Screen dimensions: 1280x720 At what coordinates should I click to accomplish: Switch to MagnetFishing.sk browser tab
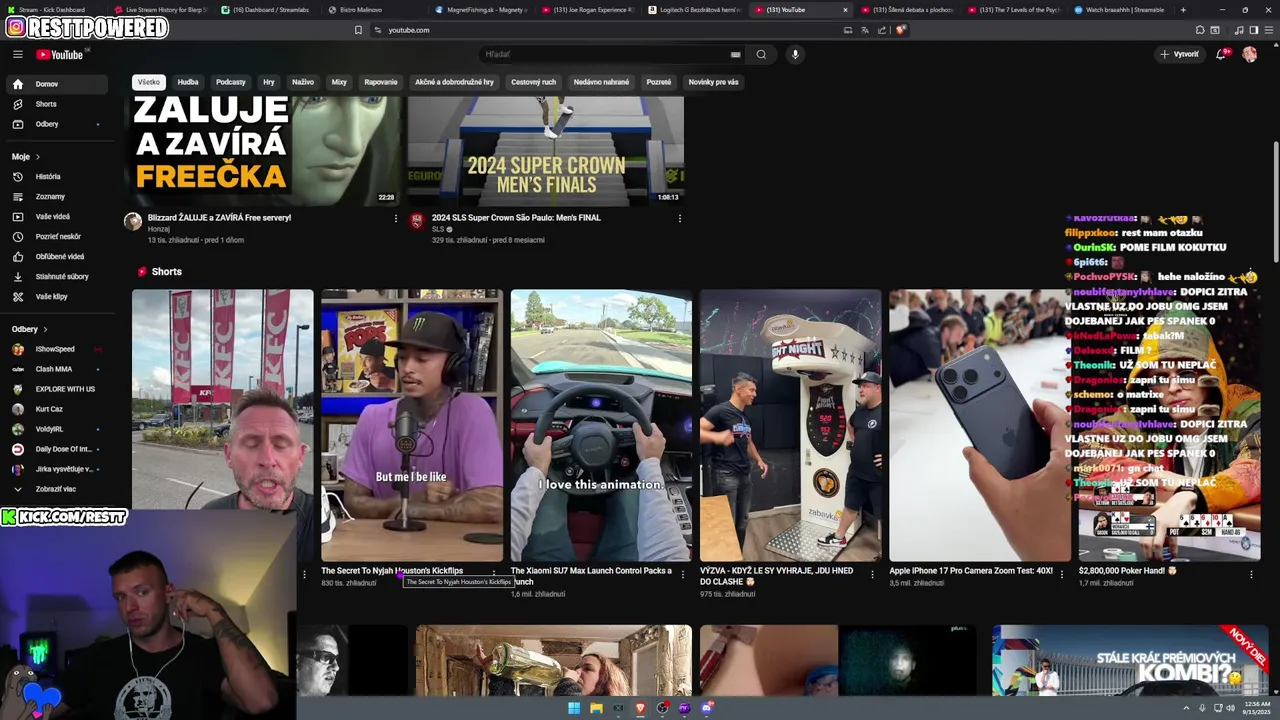tap(480, 9)
